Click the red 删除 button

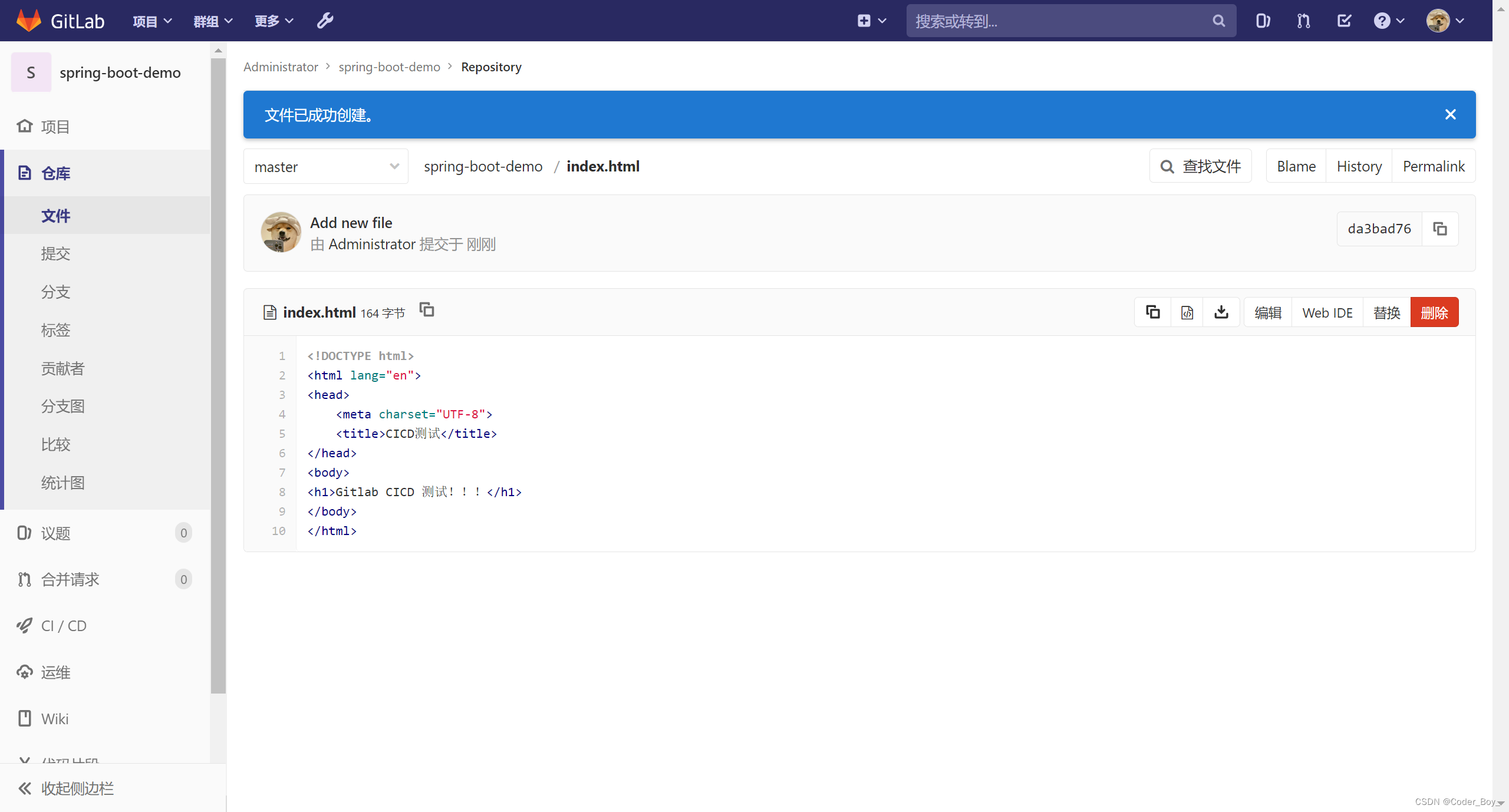tap(1434, 312)
